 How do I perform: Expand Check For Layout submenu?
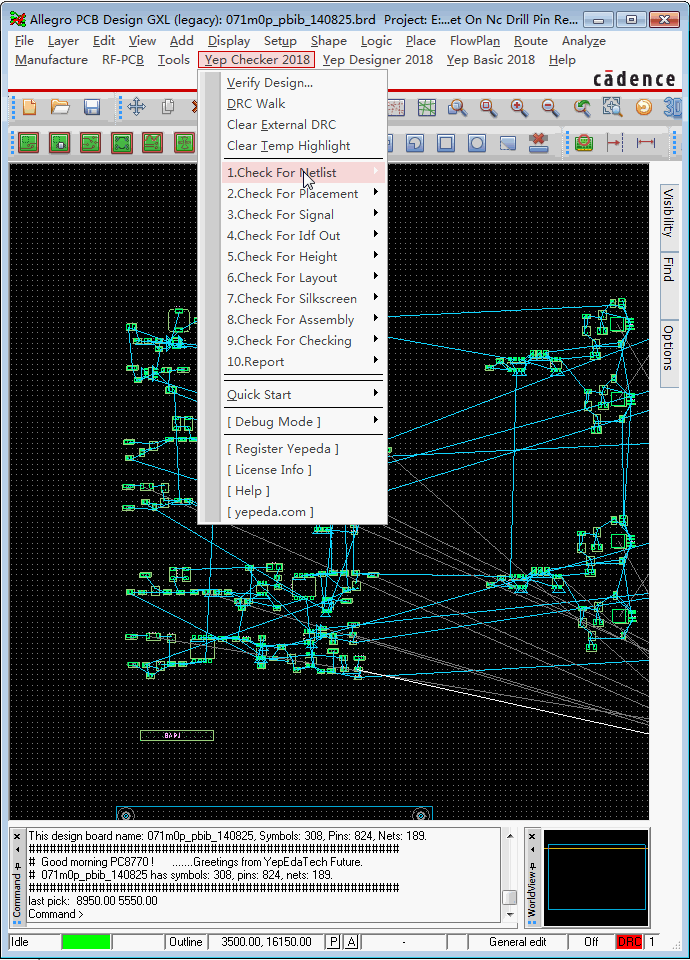click(x=304, y=277)
